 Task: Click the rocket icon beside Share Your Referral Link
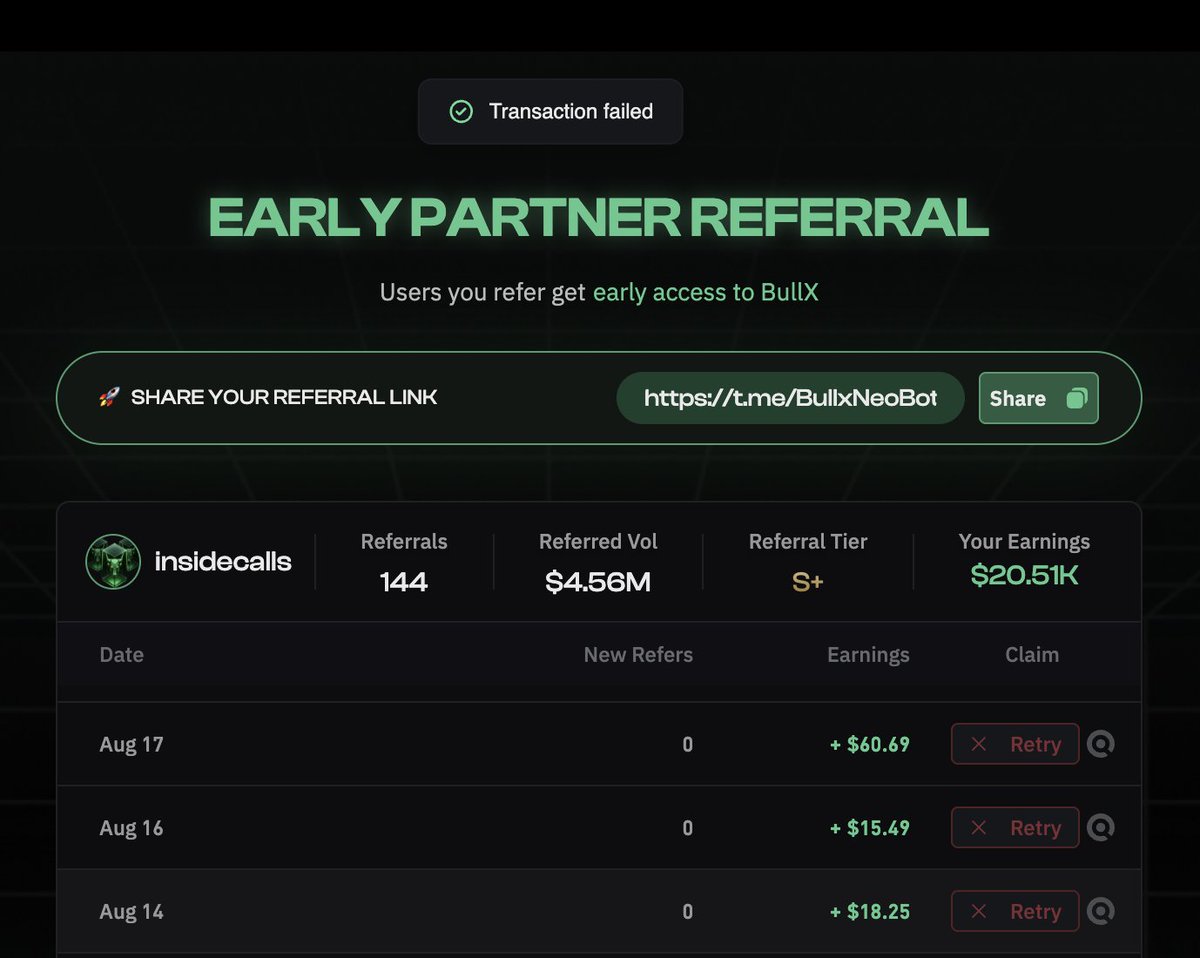point(109,398)
